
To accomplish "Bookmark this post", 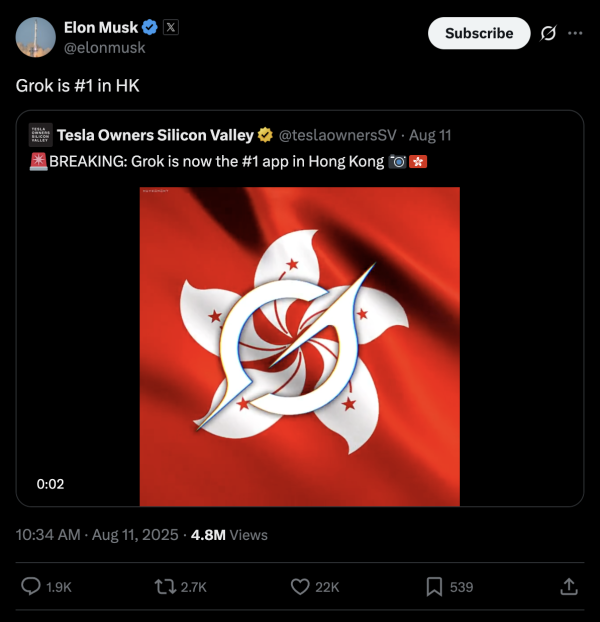I will [x=434, y=587].
